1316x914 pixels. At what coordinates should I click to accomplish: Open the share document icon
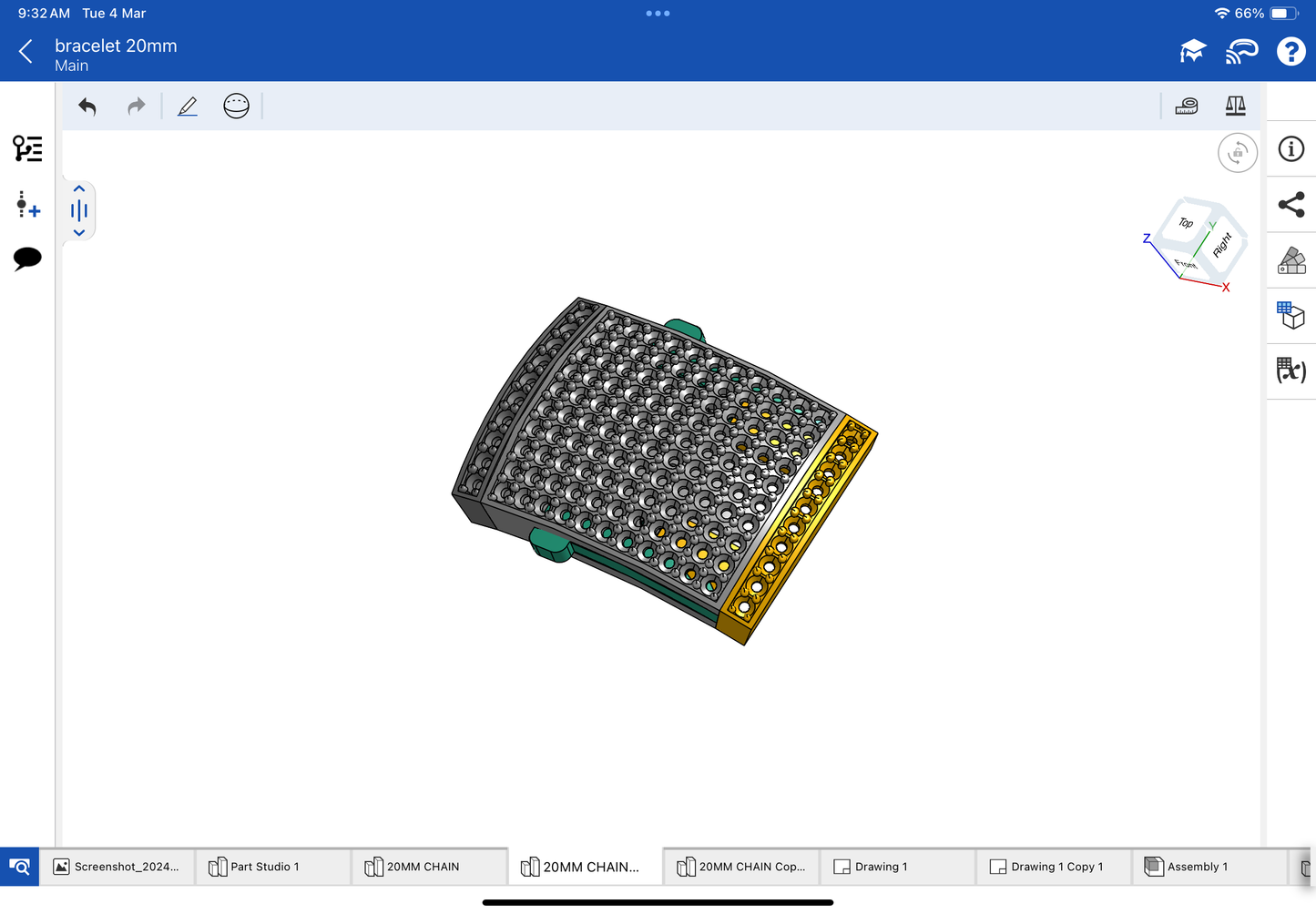1290,205
